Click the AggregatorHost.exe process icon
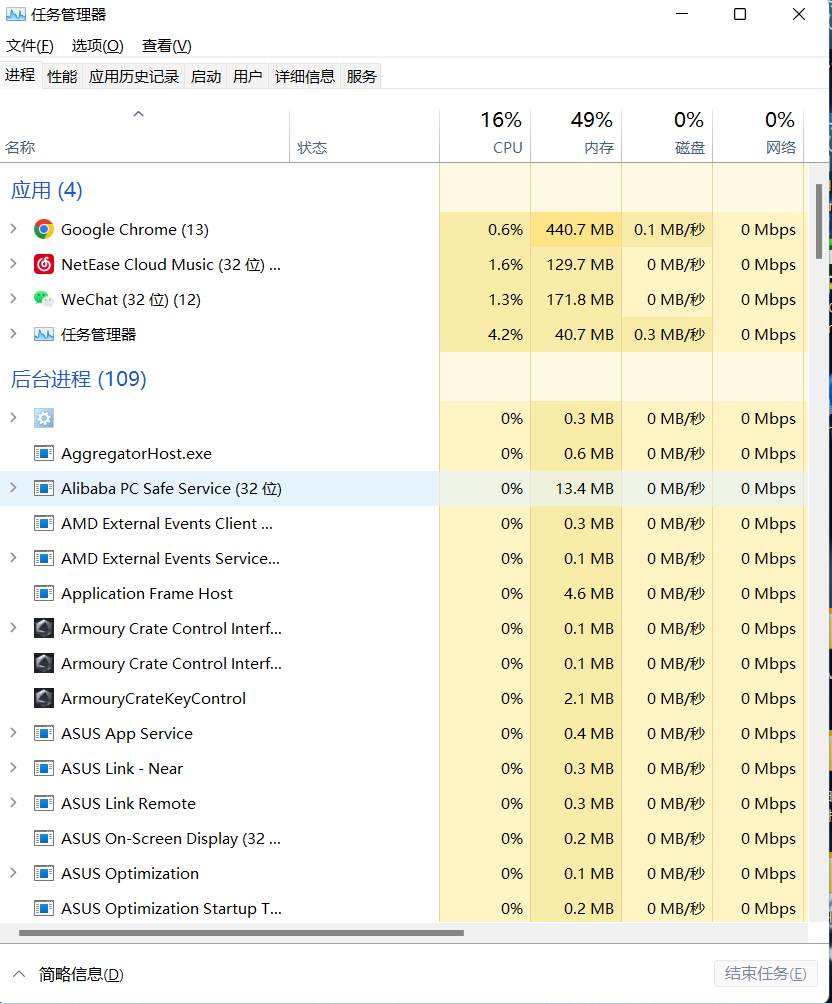This screenshot has height=1004, width=832. pos(44,453)
